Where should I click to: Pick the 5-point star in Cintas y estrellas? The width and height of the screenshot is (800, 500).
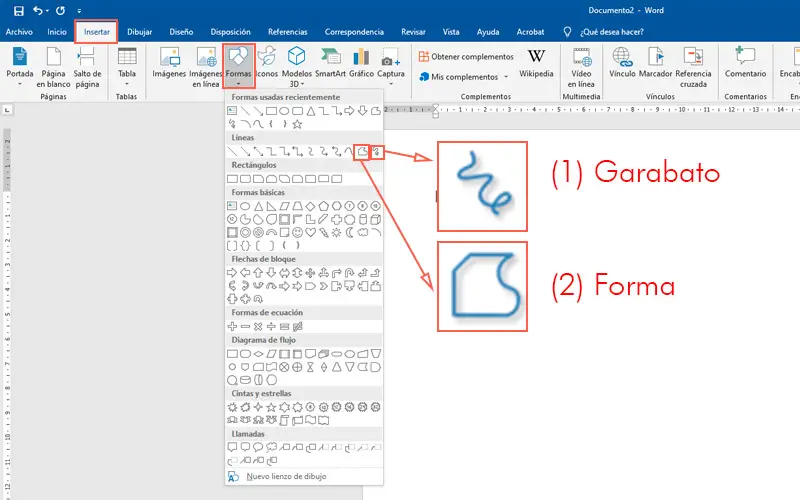(271, 407)
